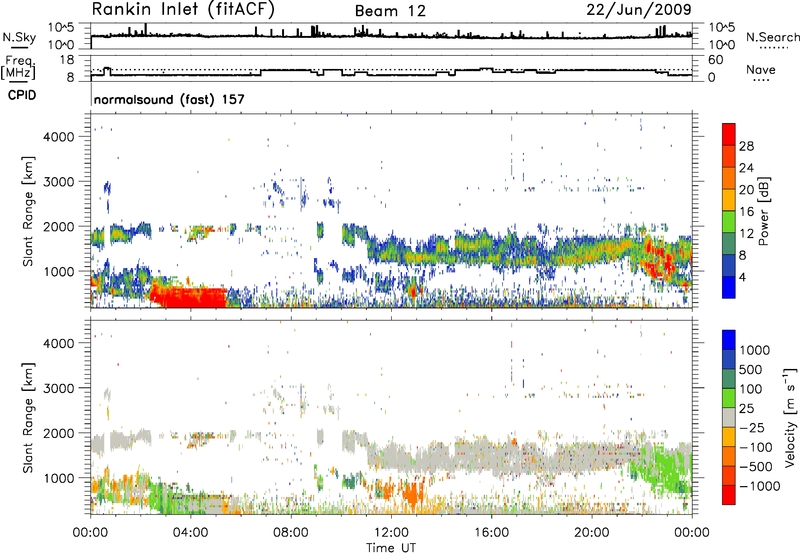This screenshot has width=800, height=554.
Task: Click the red swatch of the power color bar
Action: click(x=729, y=134)
